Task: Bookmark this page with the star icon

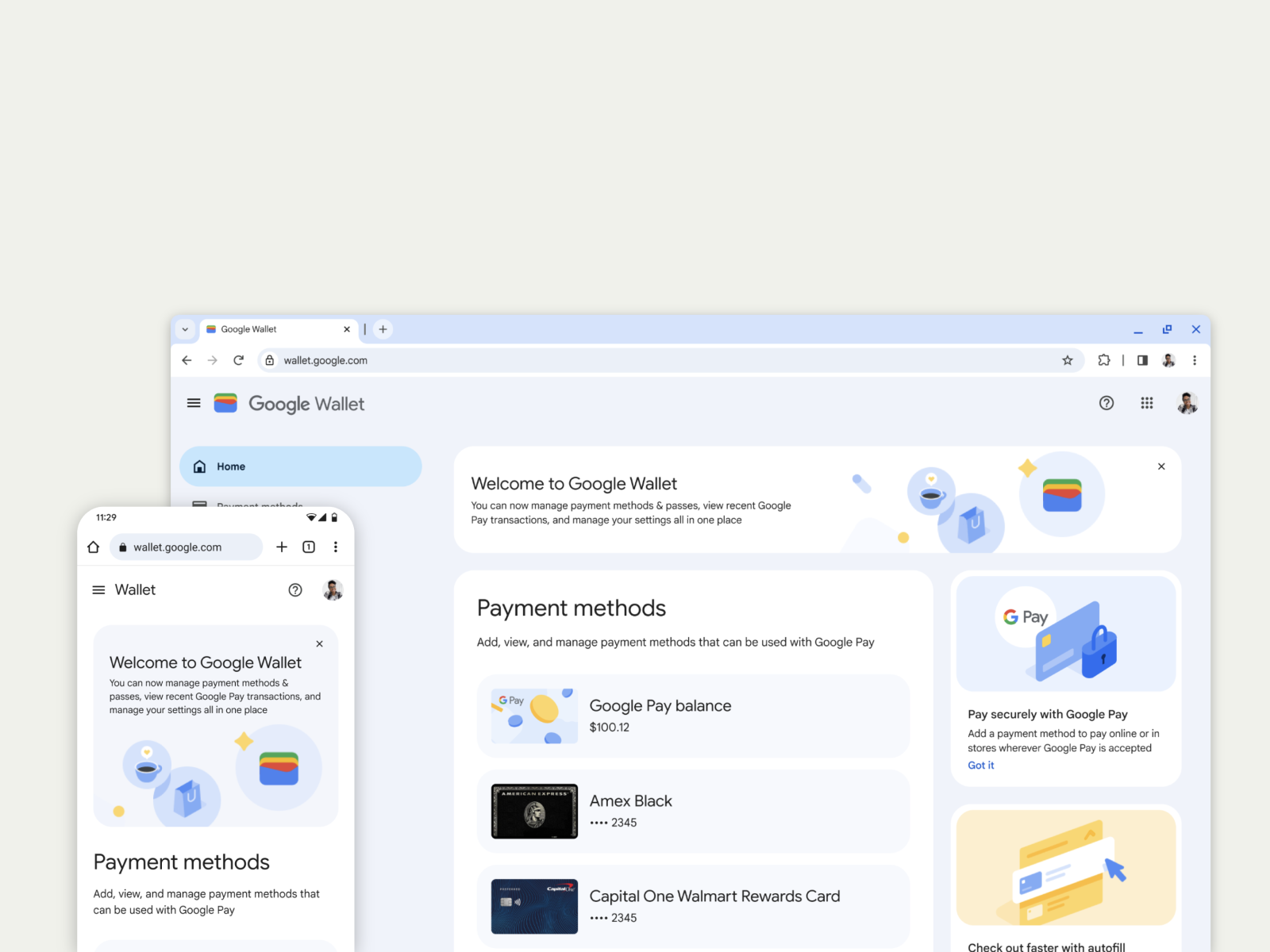Action: coord(1068,360)
